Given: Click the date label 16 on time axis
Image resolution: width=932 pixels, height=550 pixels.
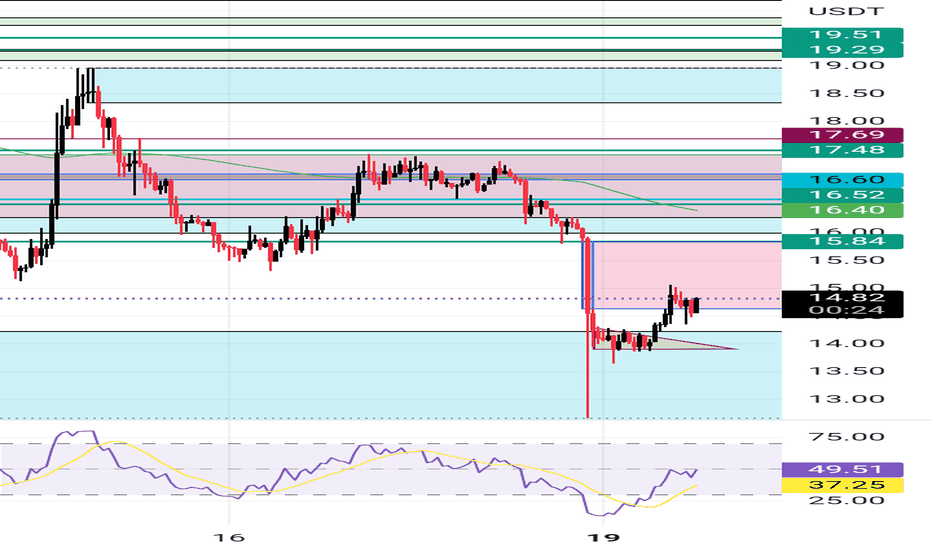Looking at the screenshot, I should point(229,538).
